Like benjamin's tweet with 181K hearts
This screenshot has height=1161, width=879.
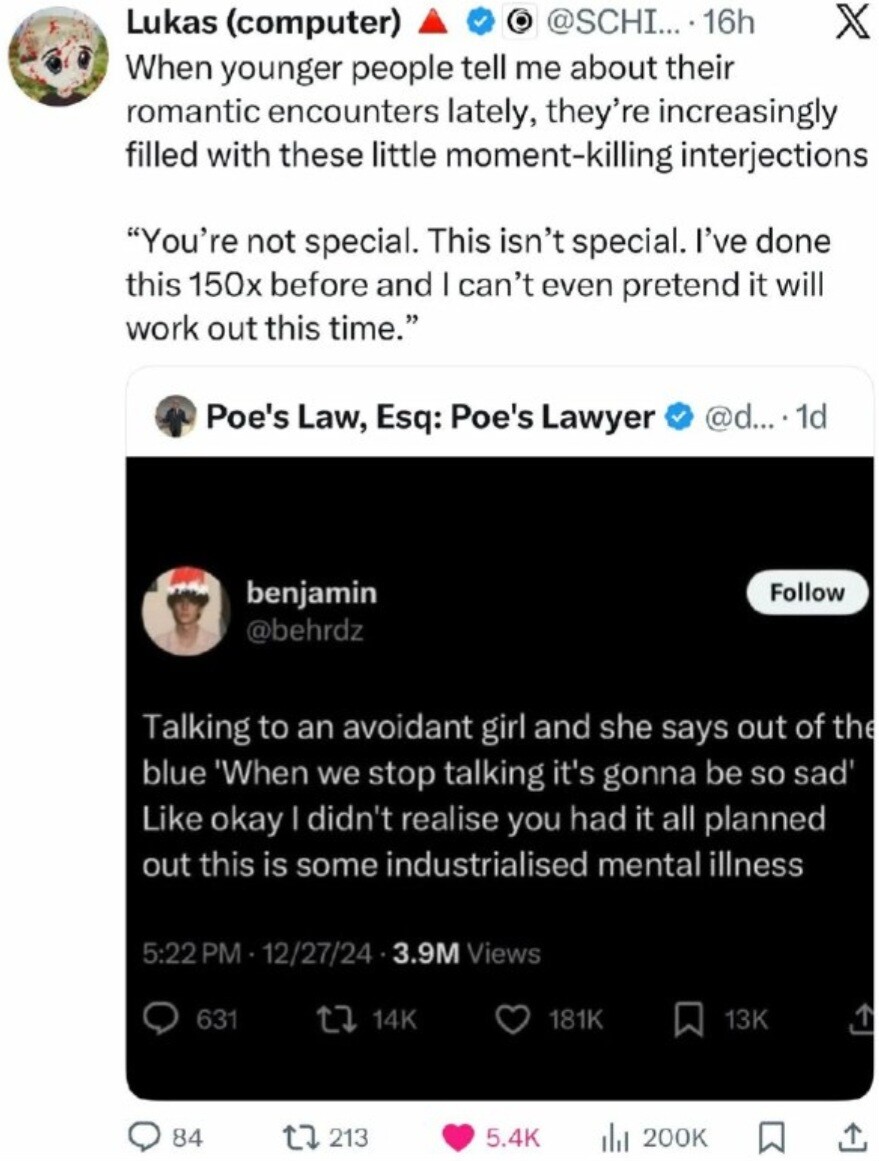coord(513,1020)
